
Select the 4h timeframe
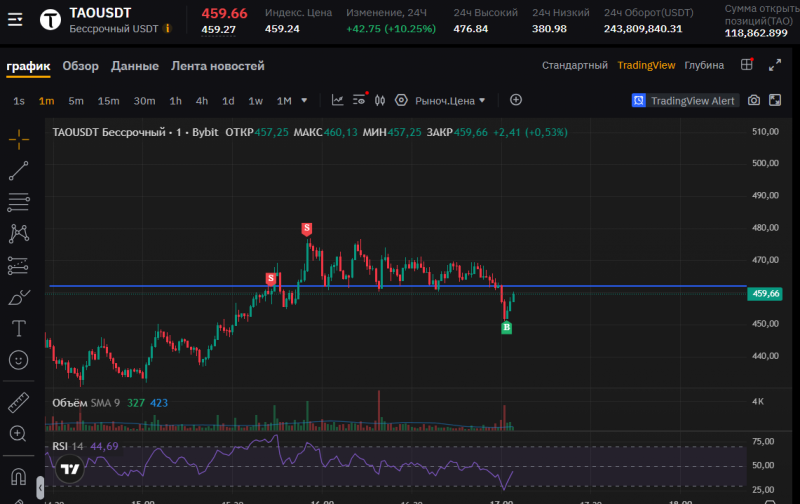pos(202,101)
